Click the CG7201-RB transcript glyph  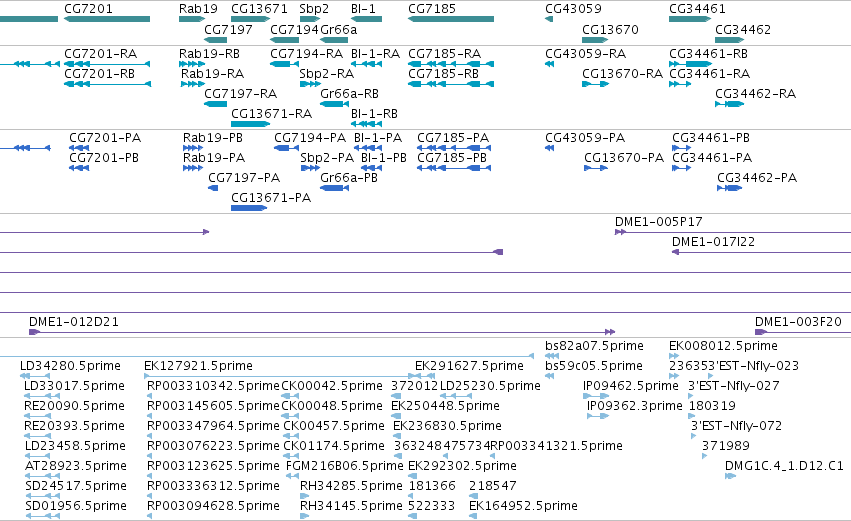pyautogui.click(x=107, y=84)
